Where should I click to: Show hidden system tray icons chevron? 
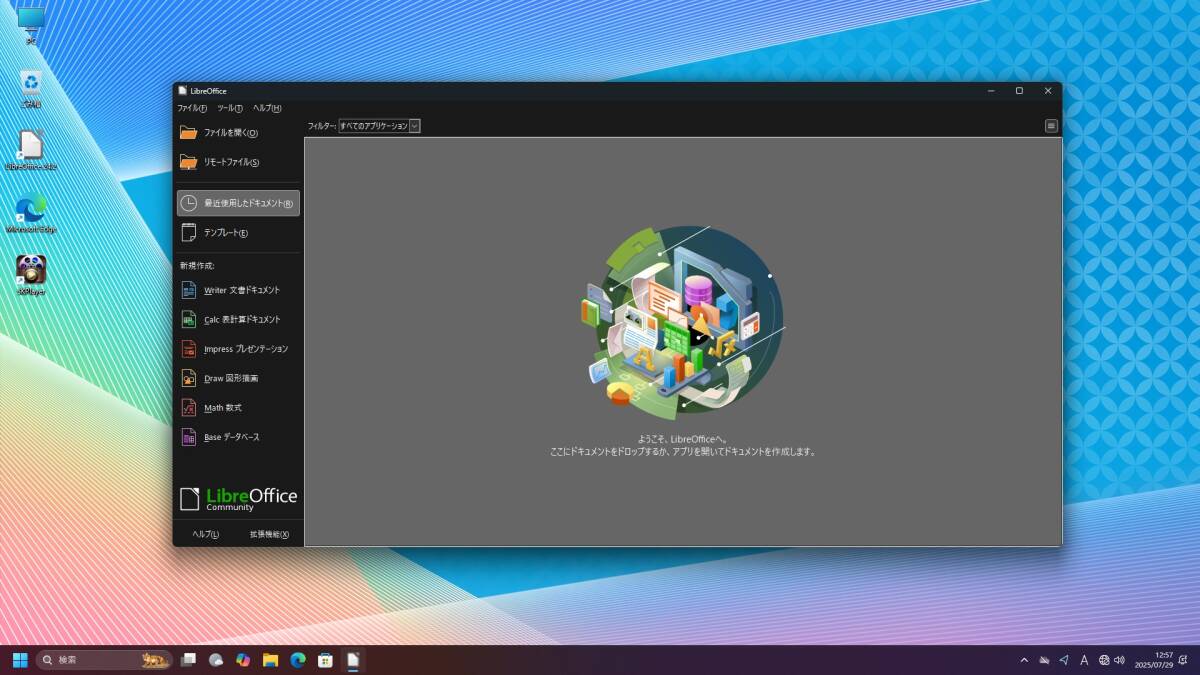pyautogui.click(x=1023, y=660)
